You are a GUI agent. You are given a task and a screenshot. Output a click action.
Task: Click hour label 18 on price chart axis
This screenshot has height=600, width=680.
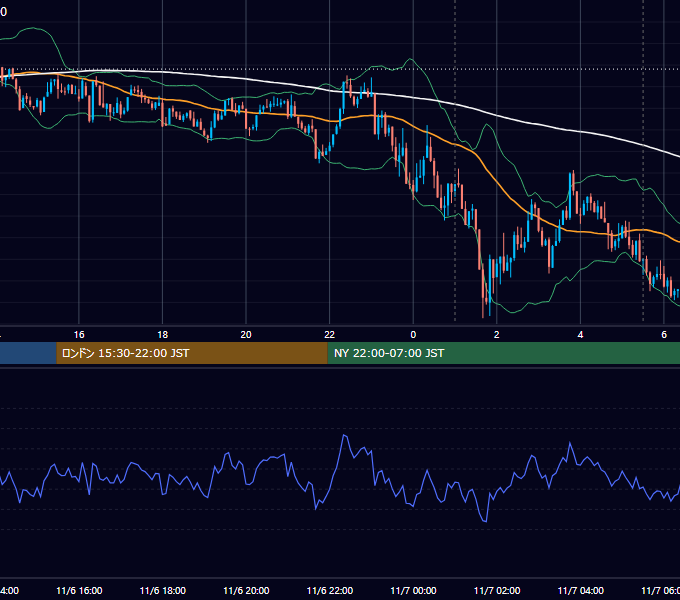(x=163, y=335)
